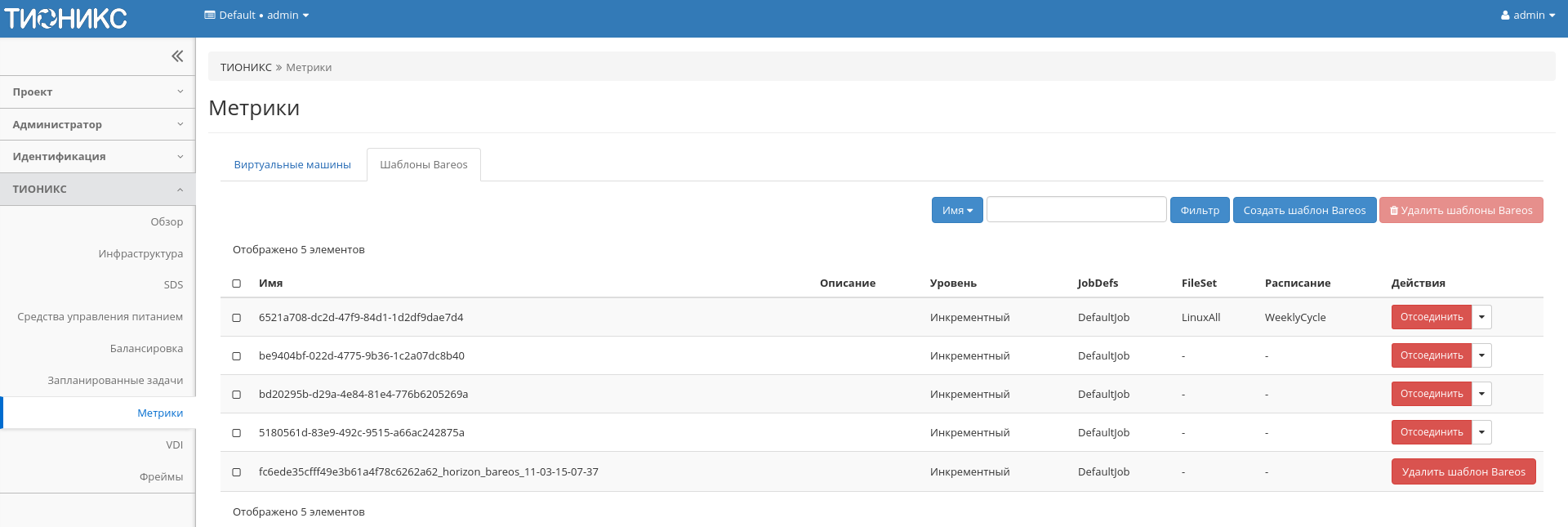Open actions caret for 6521a708 row

[x=1481, y=317]
